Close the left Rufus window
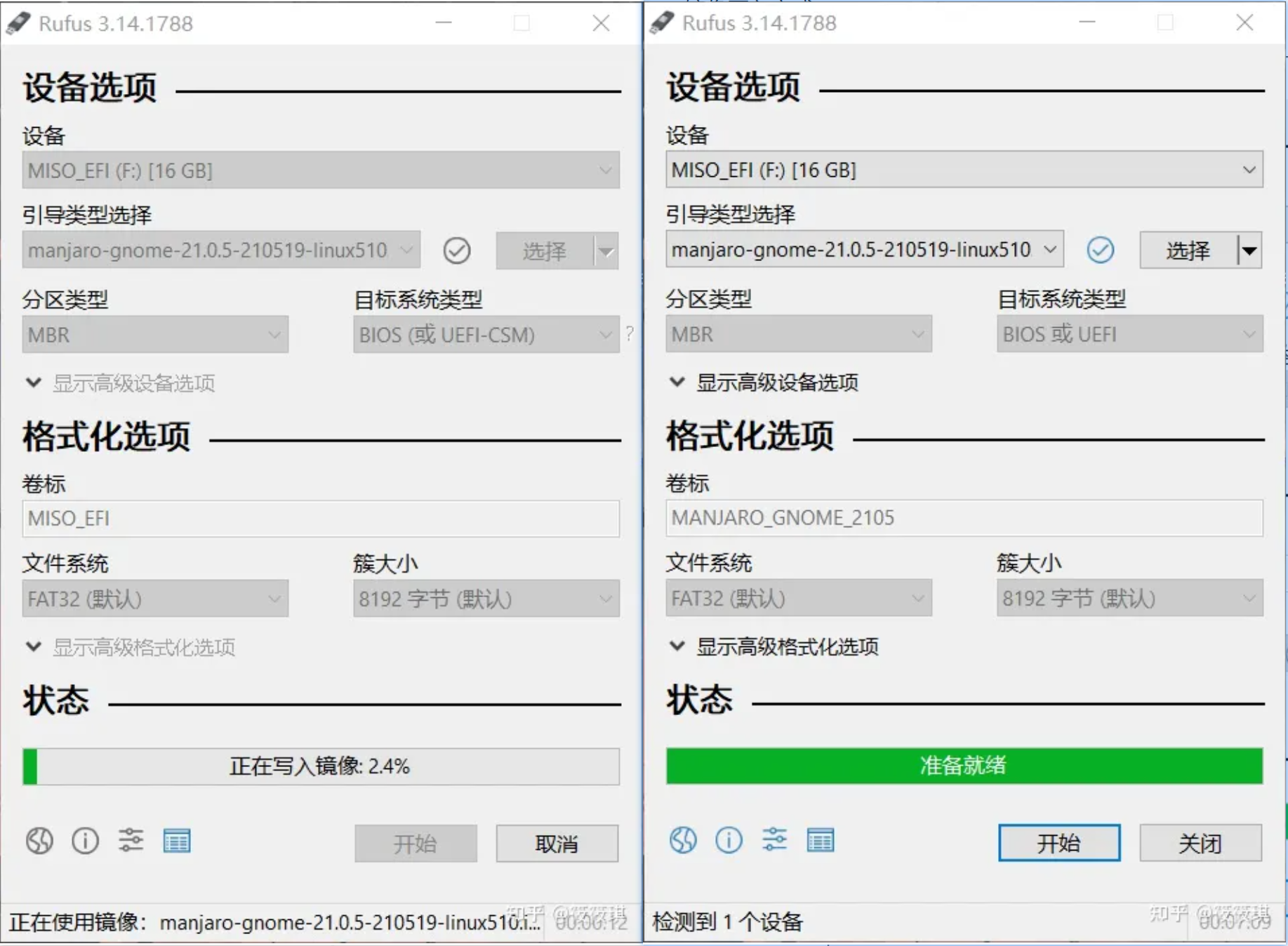The image size is (1288, 946). [x=602, y=23]
